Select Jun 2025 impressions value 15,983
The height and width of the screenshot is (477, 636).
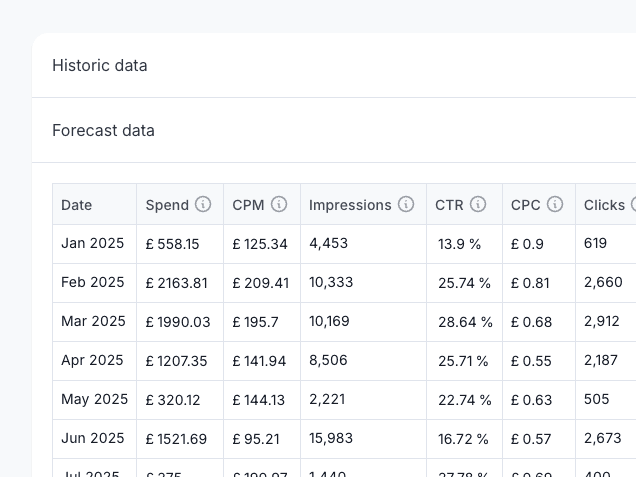[x=331, y=438]
